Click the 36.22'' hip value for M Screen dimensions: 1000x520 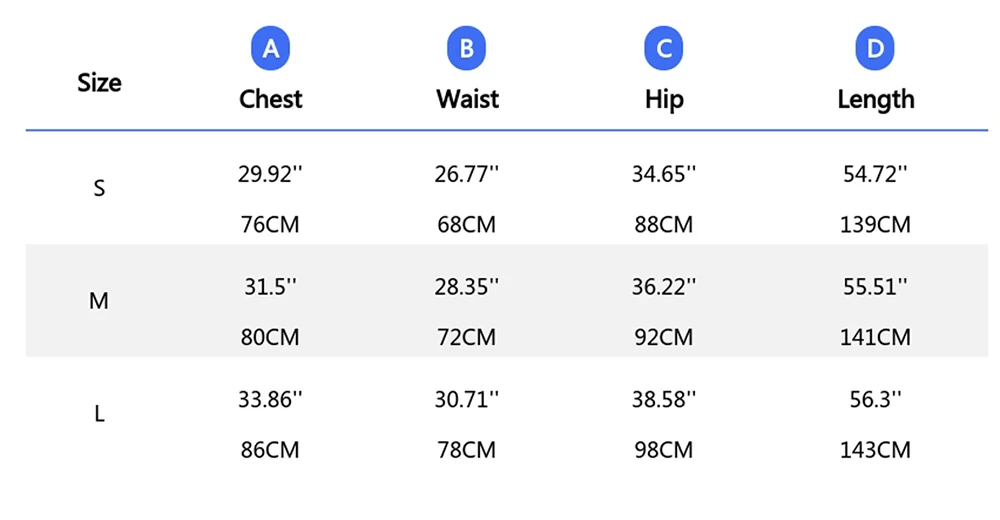tap(664, 288)
